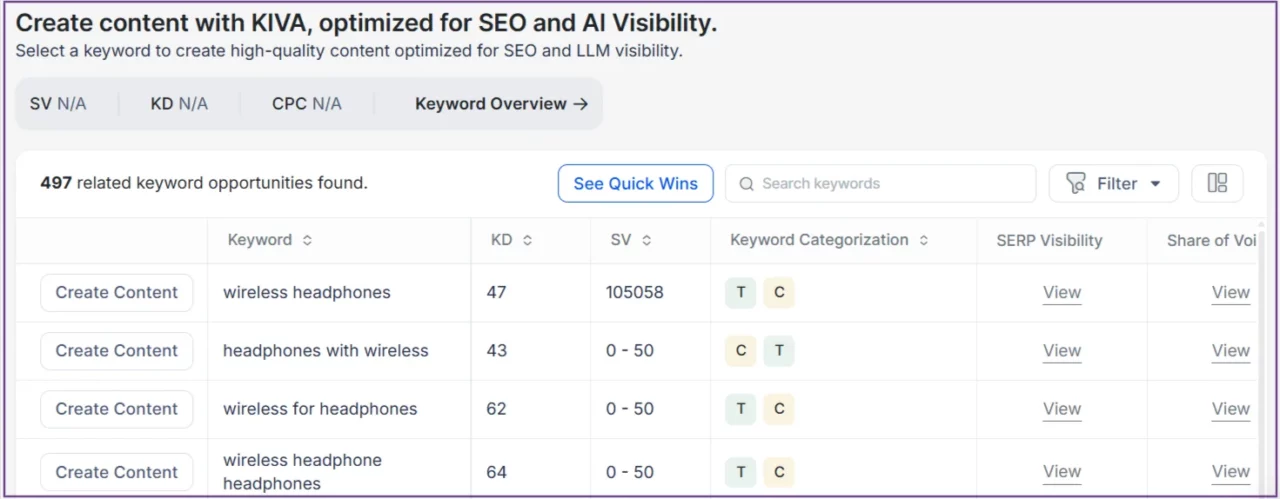Image resolution: width=1280 pixels, height=499 pixels.
Task: View SERP Visibility for wireless headphones
Action: [x=1061, y=293]
